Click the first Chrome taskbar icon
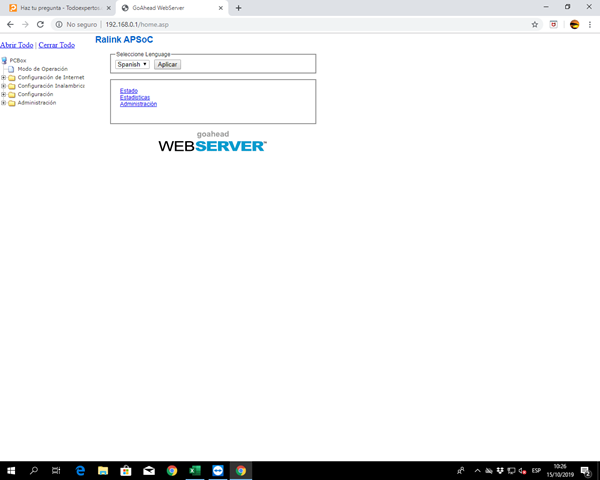This screenshot has width=600, height=480. coord(172,471)
